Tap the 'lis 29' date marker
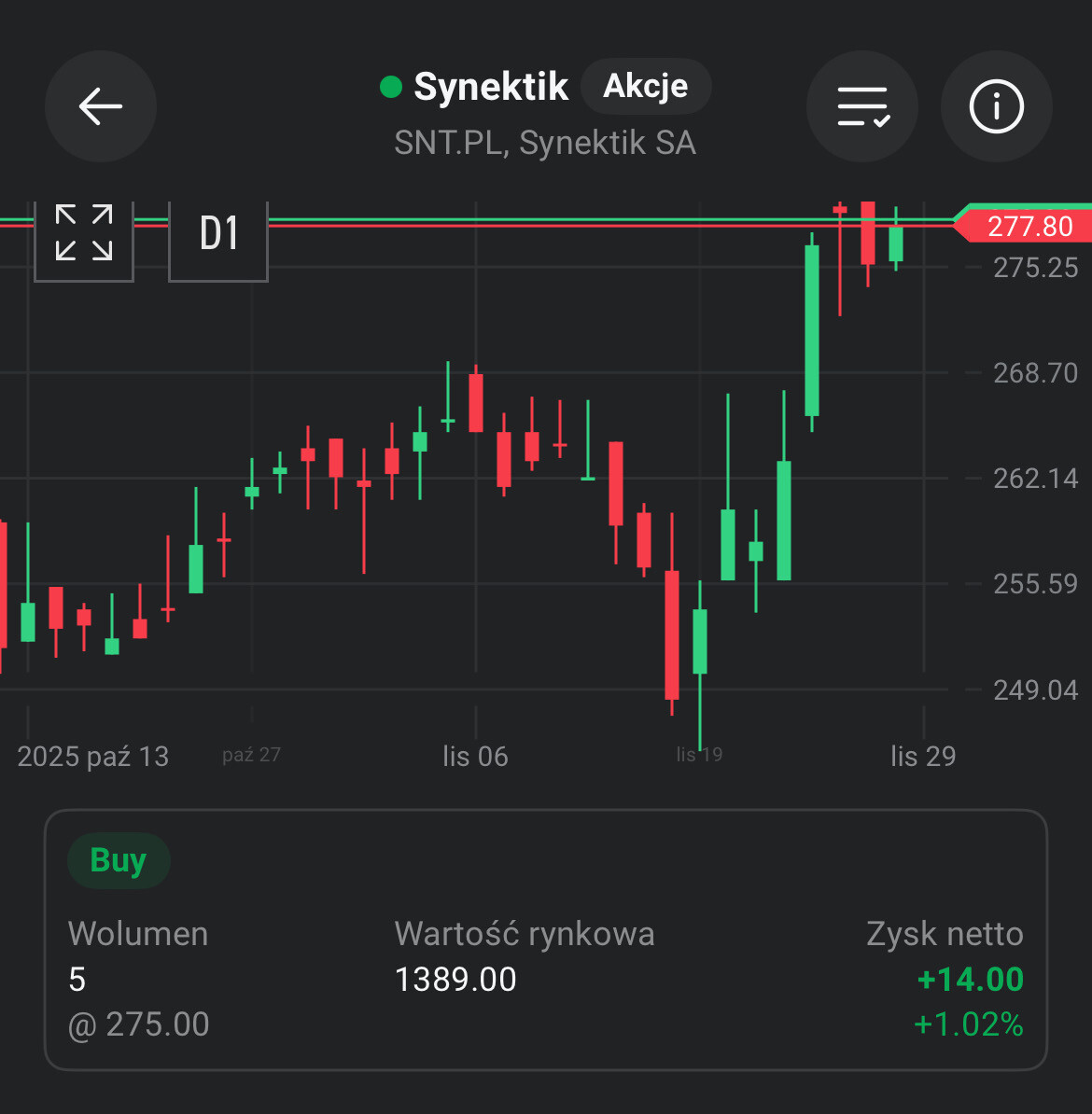This screenshot has height=1114, width=1092. [x=923, y=756]
